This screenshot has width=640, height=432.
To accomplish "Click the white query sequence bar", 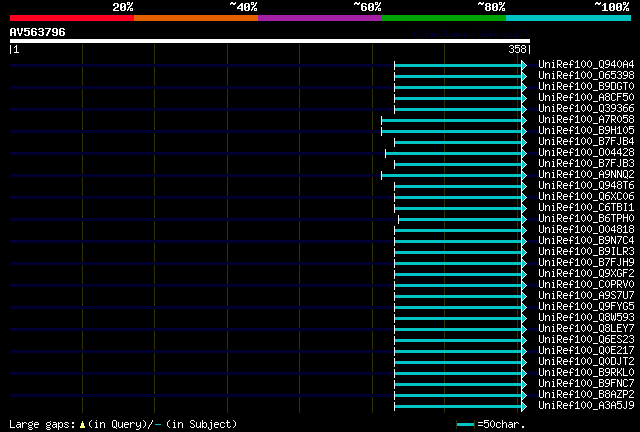I will pyautogui.click(x=270, y=41).
